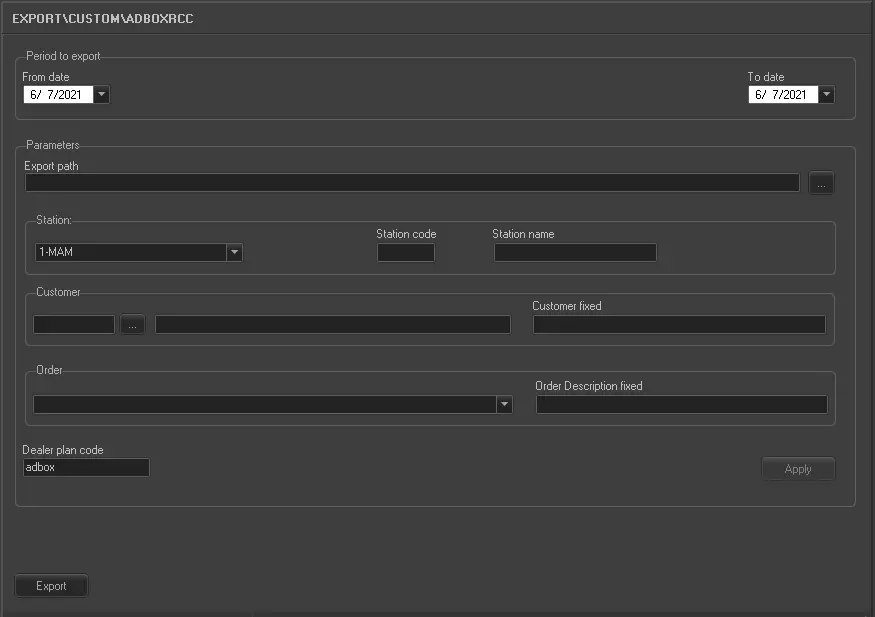Expand the Station dropdown arrow
This screenshot has height=617, width=875.
point(234,253)
